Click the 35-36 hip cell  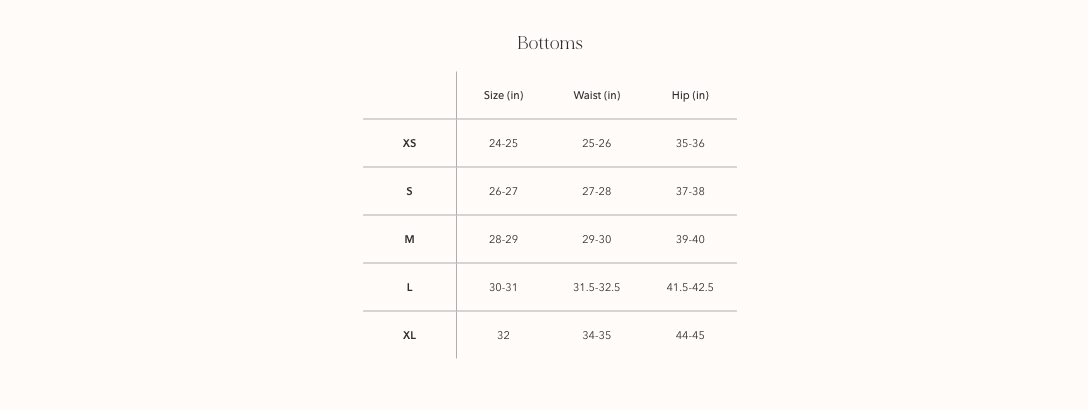[690, 143]
